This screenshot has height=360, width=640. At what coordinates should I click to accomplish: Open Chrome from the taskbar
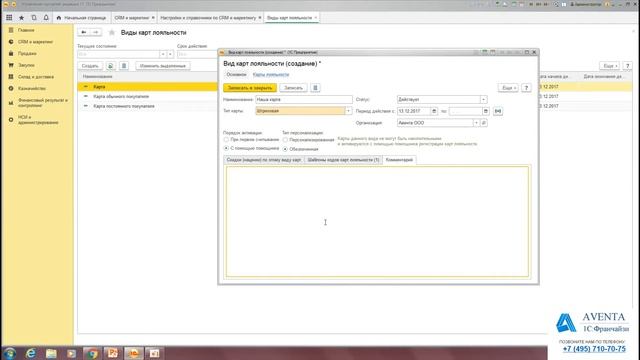(92, 353)
